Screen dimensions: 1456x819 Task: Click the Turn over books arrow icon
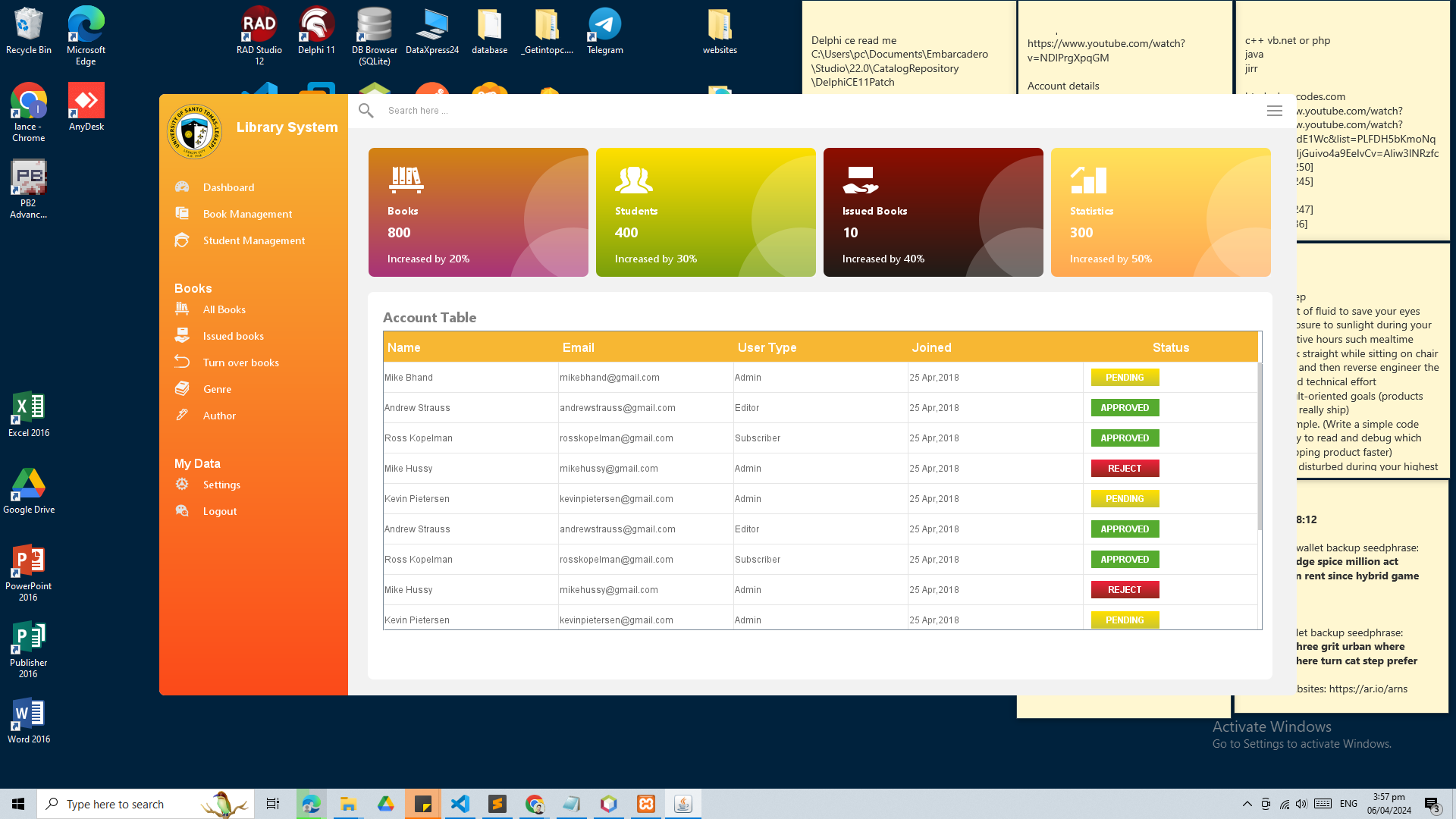(x=182, y=362)
